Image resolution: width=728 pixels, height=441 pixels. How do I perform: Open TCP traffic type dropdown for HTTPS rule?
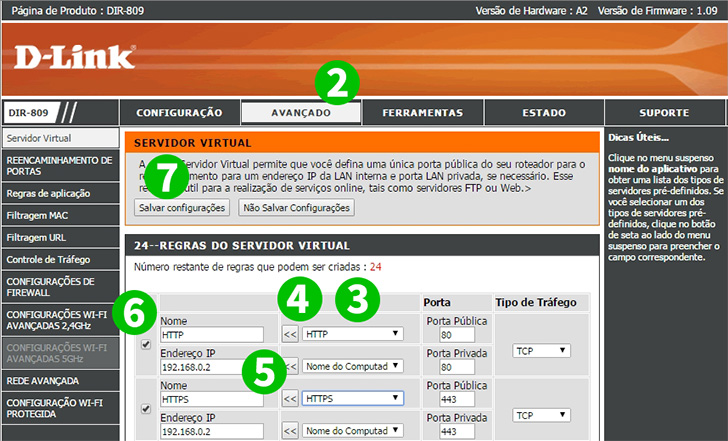pos(541,415)
